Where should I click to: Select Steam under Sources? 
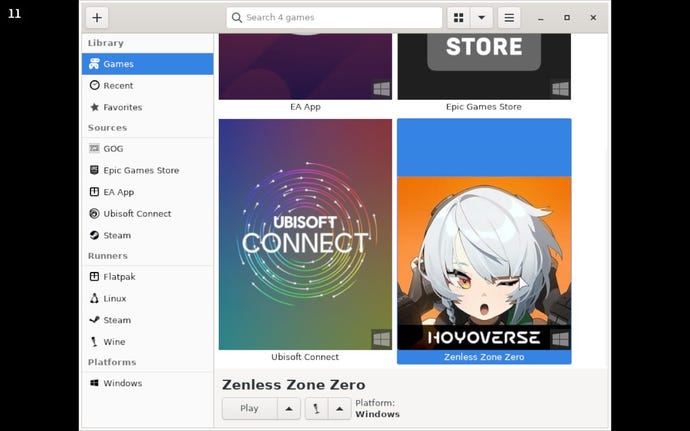tap(147, 235)
